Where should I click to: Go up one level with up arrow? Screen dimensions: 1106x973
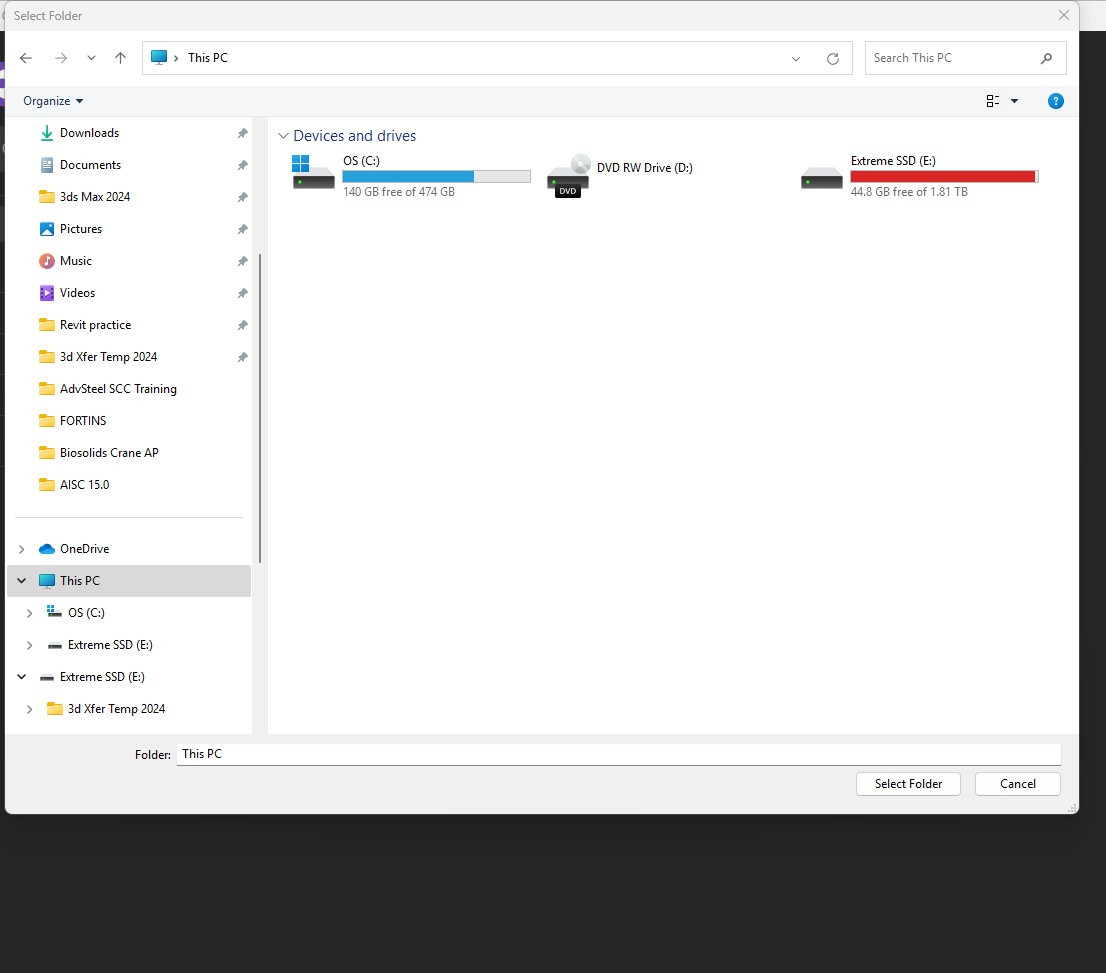[121, 58]
